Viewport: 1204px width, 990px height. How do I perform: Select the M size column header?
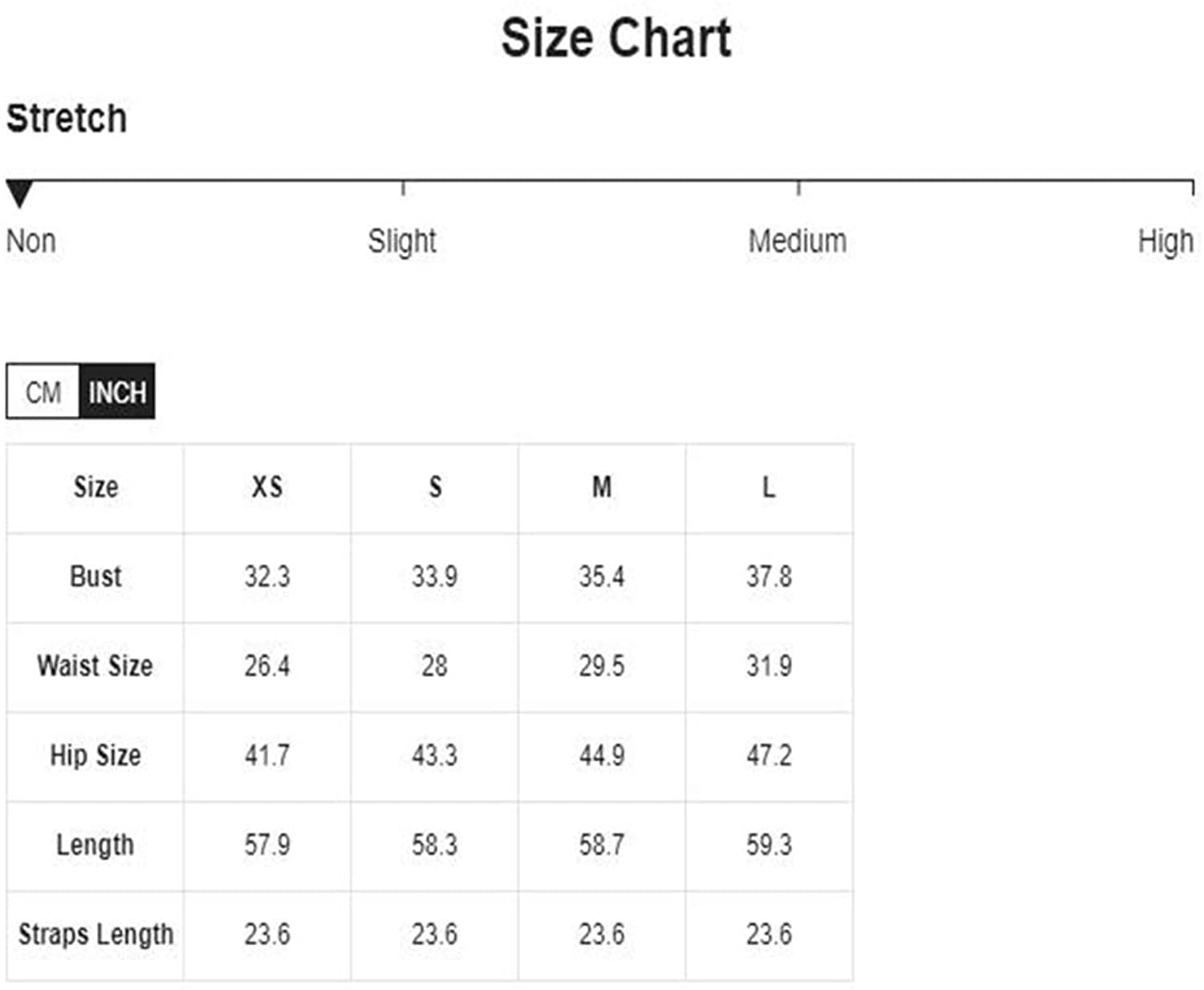[602, 487]
